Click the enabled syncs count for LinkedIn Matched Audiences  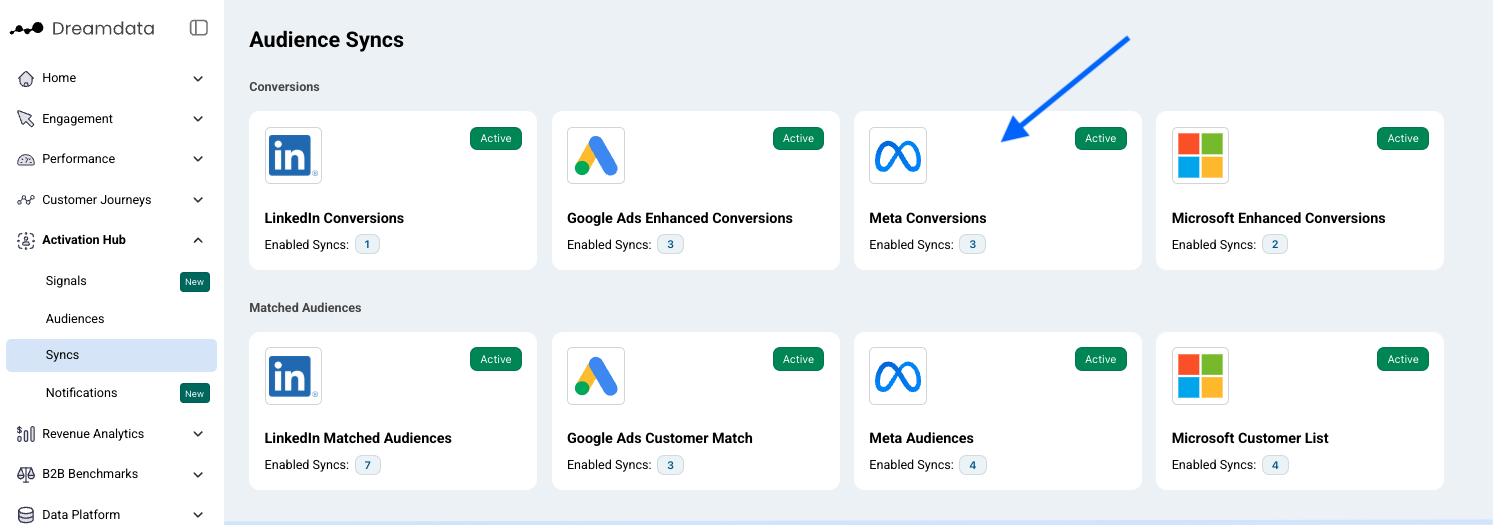click(x=368, y=465)
